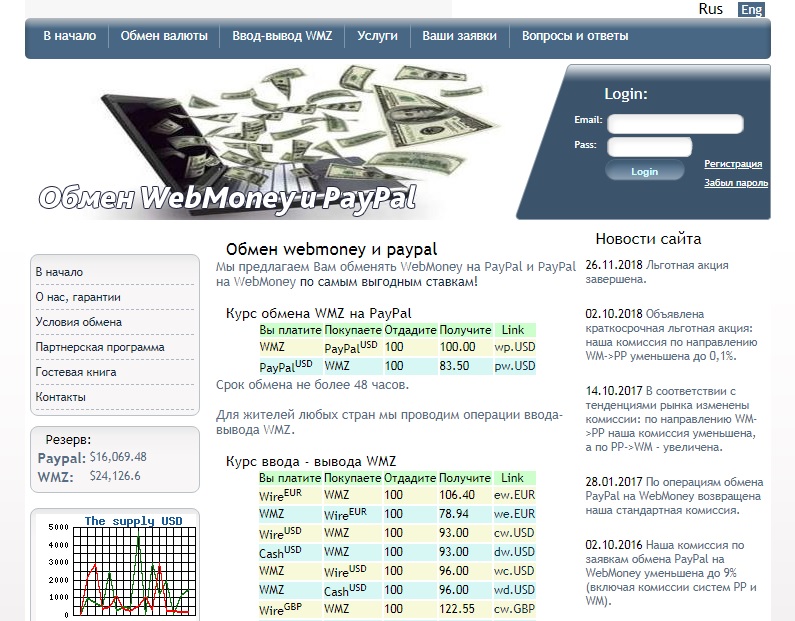Viewport: 795px width, 621px height.
Task: Switch language to Rus
Action: [x=710, y=9]
